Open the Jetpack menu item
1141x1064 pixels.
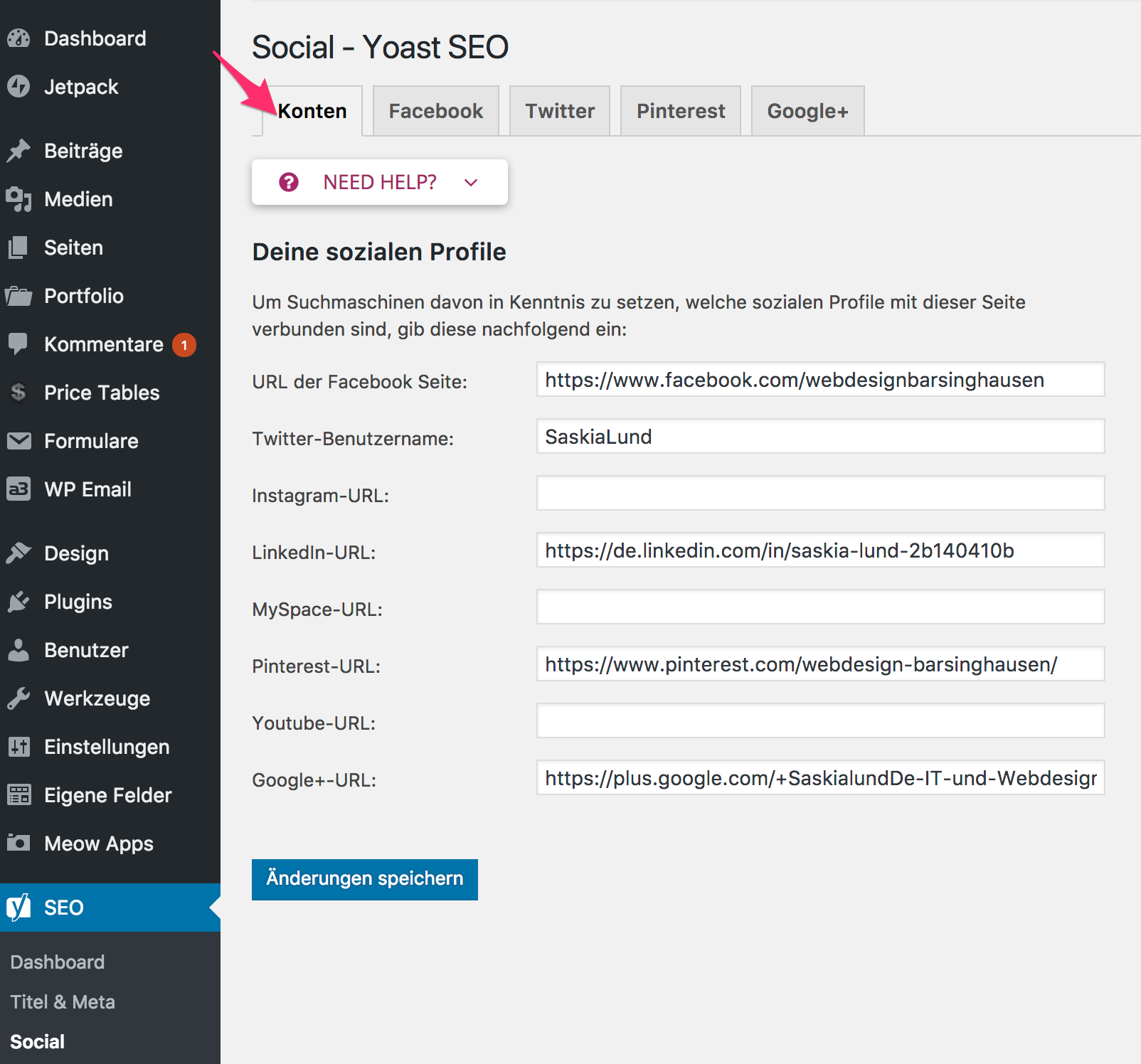[x=110, y=87]
